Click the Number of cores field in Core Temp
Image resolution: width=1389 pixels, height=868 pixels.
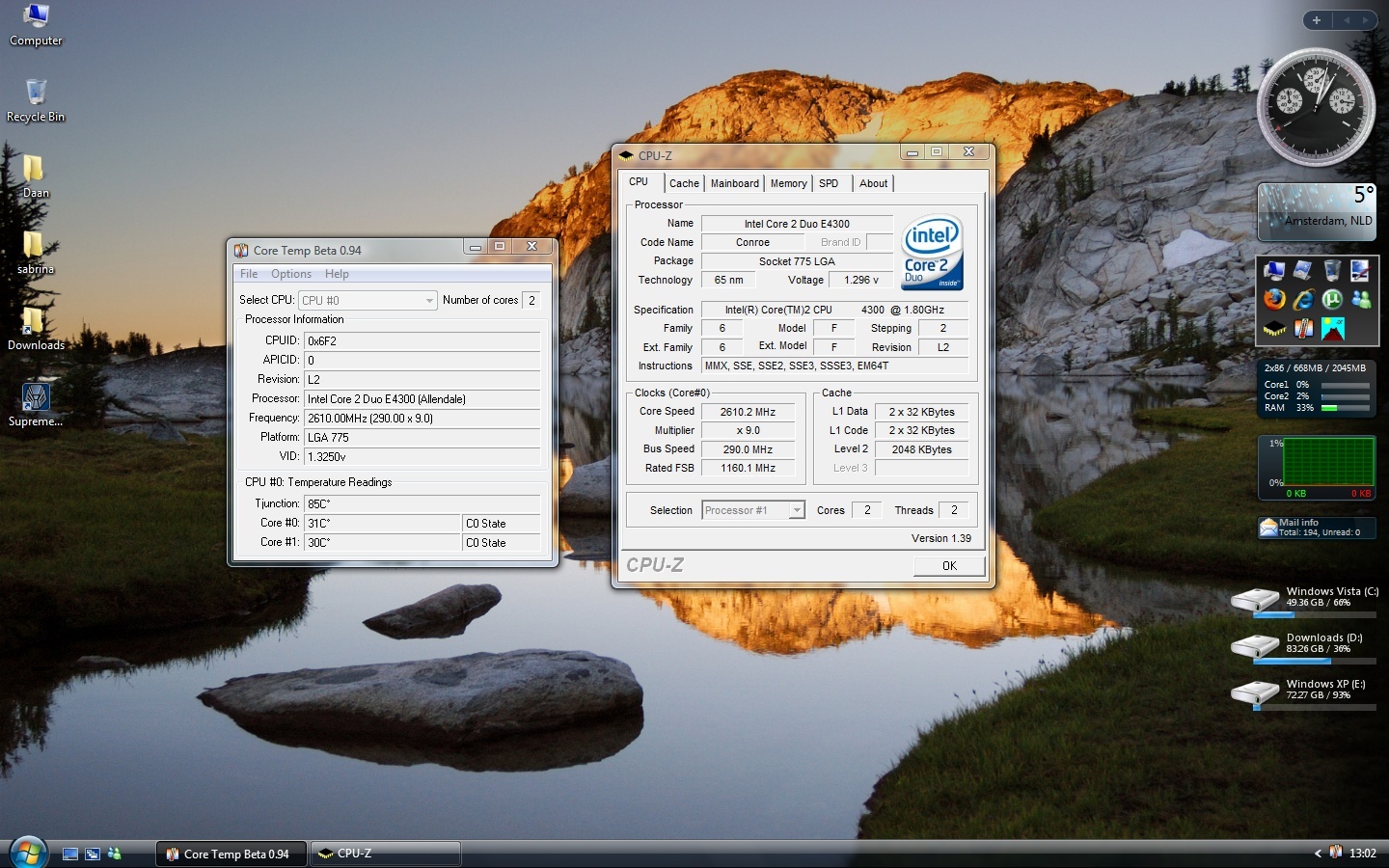coord(531,300)
